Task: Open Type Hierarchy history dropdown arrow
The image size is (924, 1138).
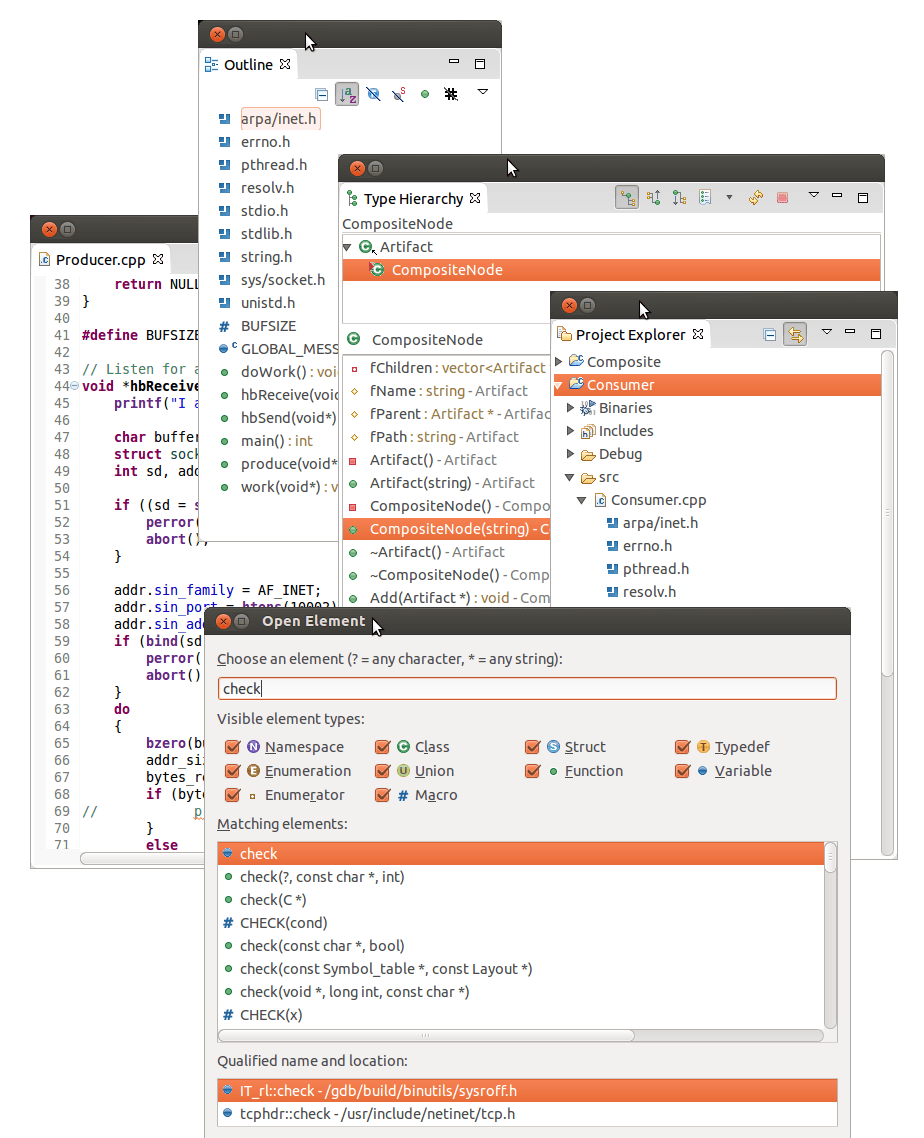Action: click(729, 198)
